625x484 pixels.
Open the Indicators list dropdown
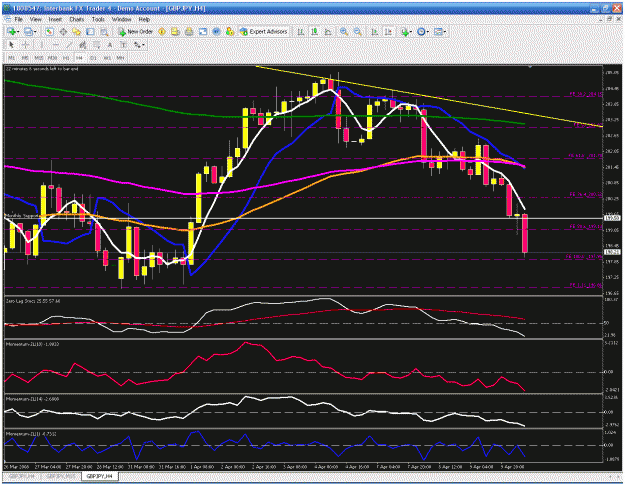406,31
